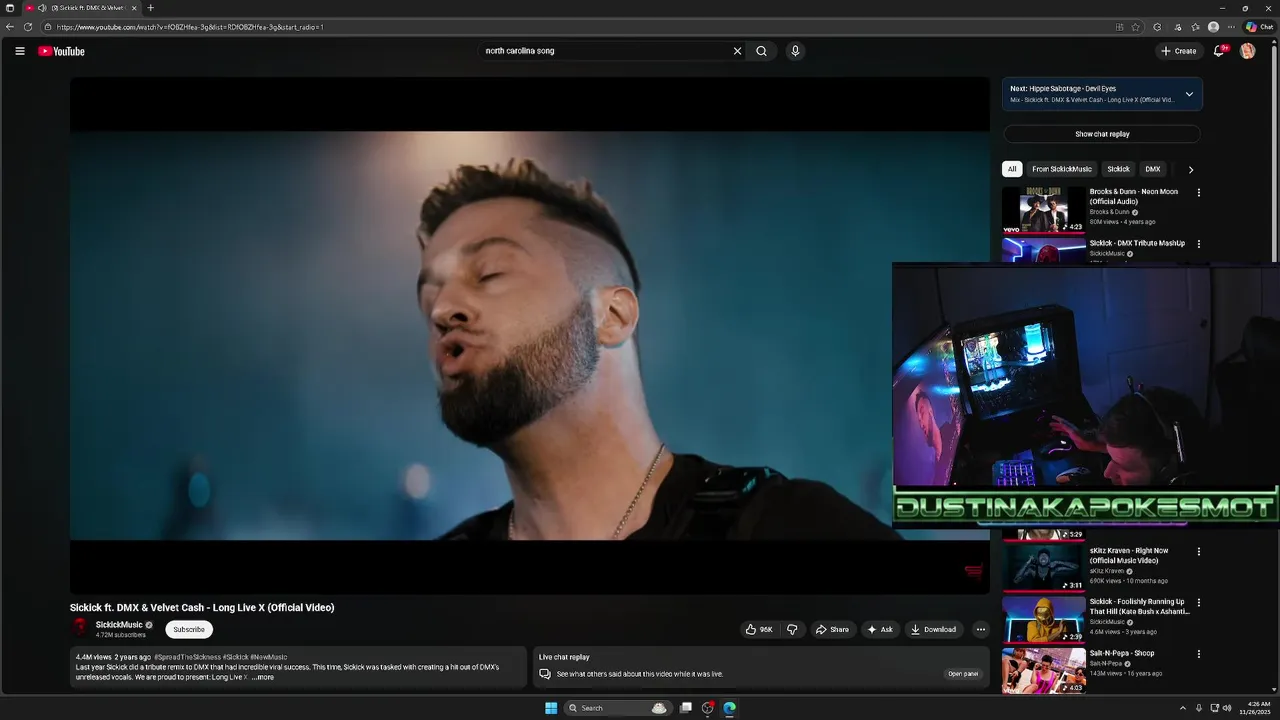Click Open panel for live chat replay
1280x720 pixels.
pos(963,674)
